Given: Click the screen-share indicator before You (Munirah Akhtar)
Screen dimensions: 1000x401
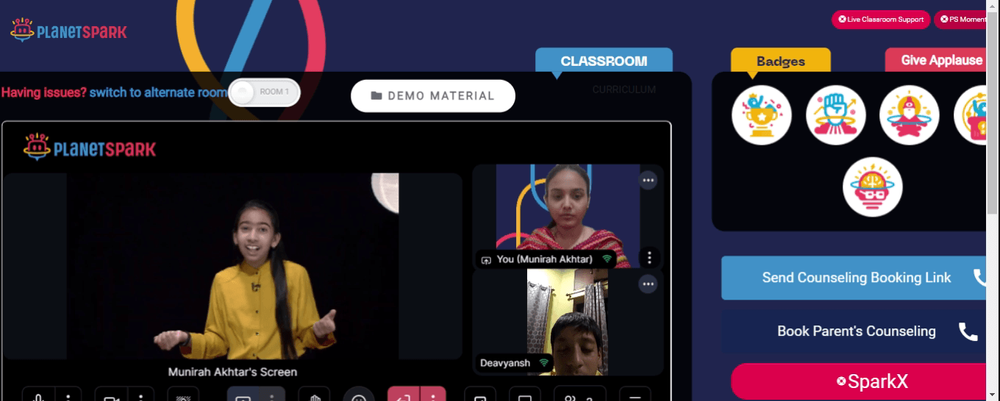Looking at the screenshot, I should pos(486,259).
